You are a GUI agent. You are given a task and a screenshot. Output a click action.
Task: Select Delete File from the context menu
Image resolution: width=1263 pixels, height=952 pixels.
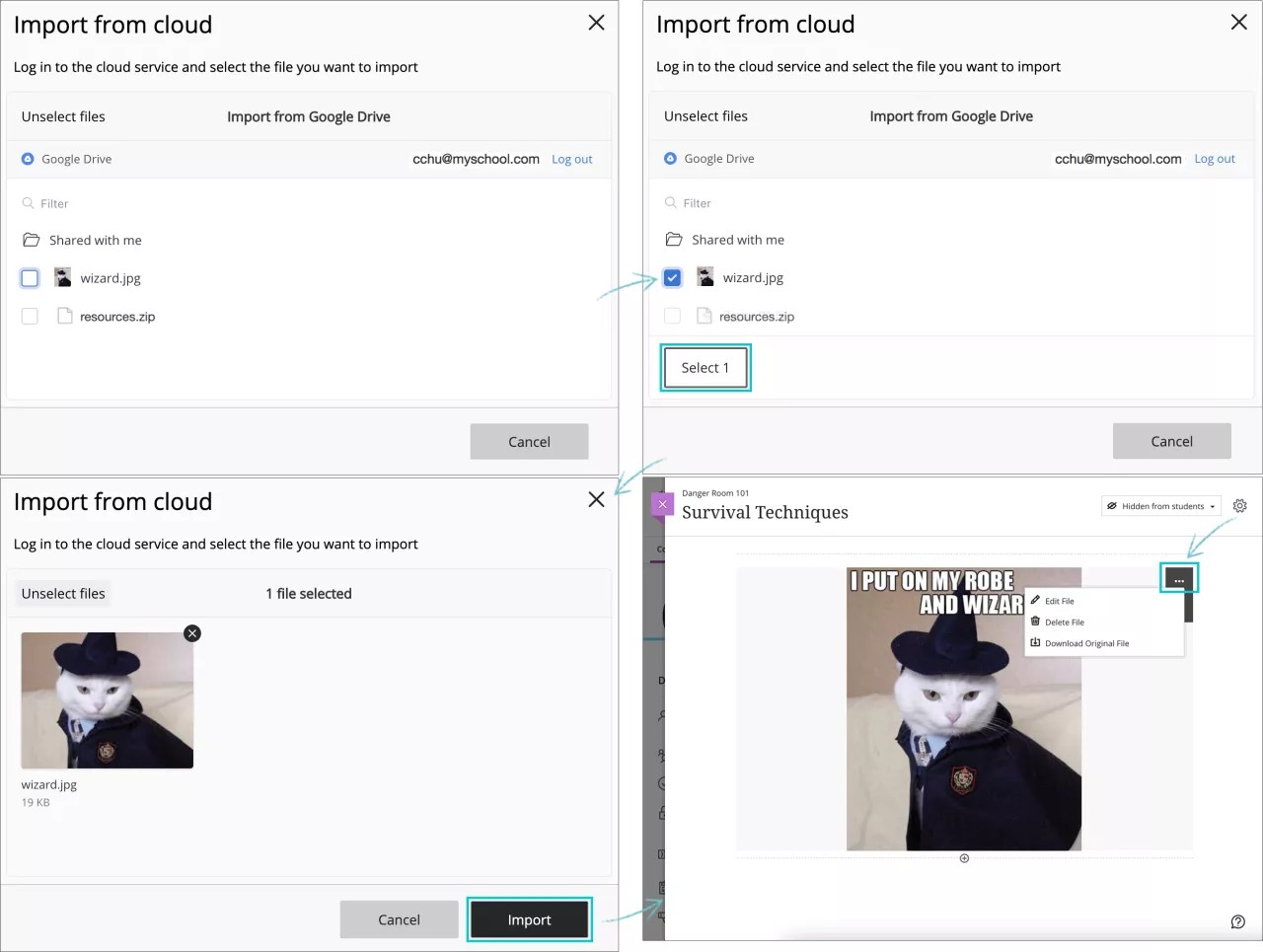click(1063, 622)
